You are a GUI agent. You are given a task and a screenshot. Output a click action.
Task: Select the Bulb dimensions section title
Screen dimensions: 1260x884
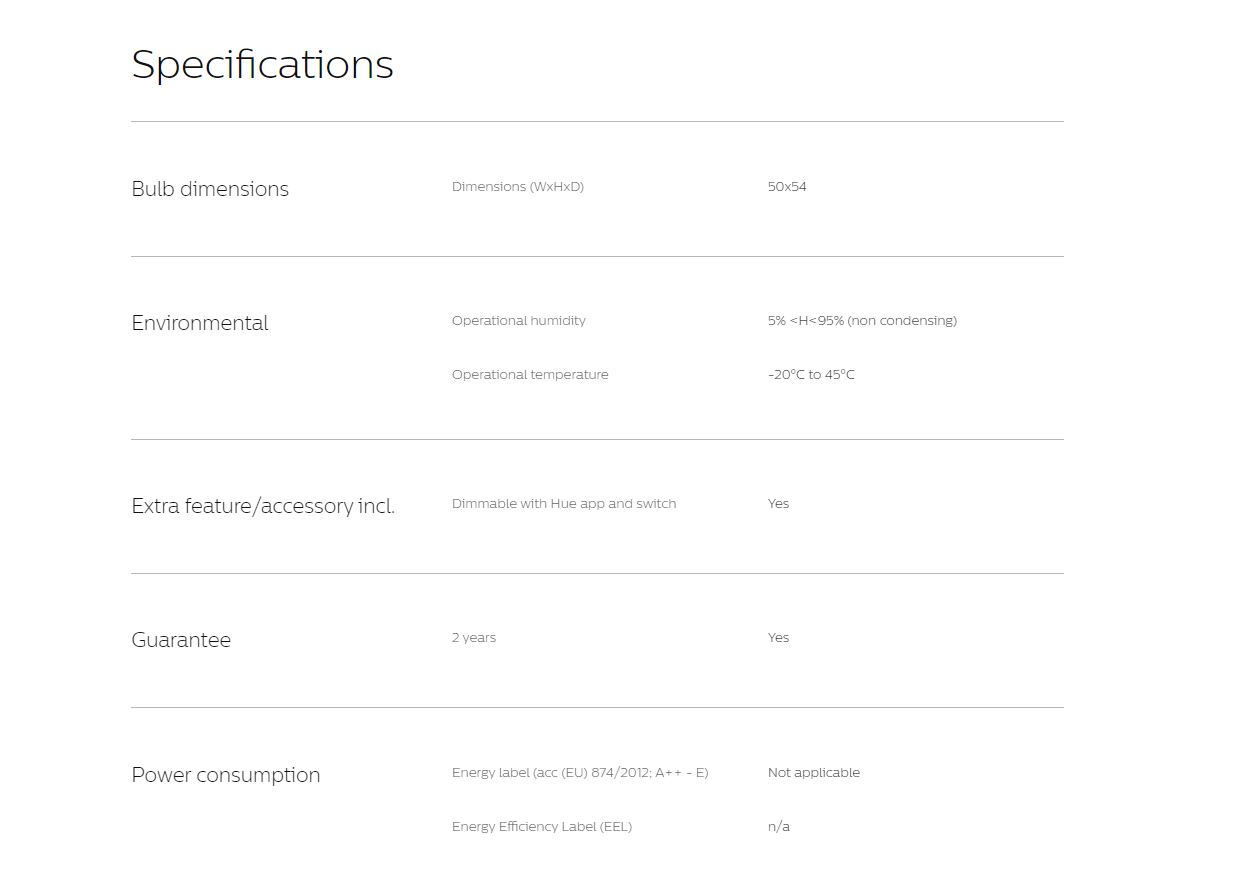(x=210, y=189)
